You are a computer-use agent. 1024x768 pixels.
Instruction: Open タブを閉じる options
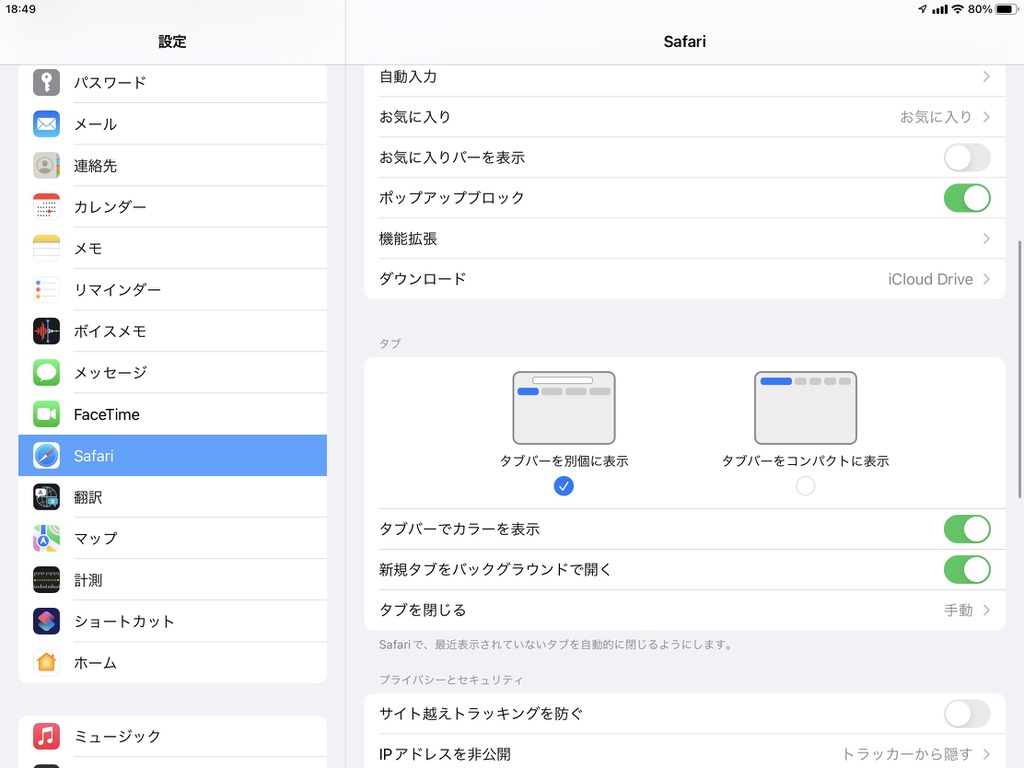click(x=685, y=609)
